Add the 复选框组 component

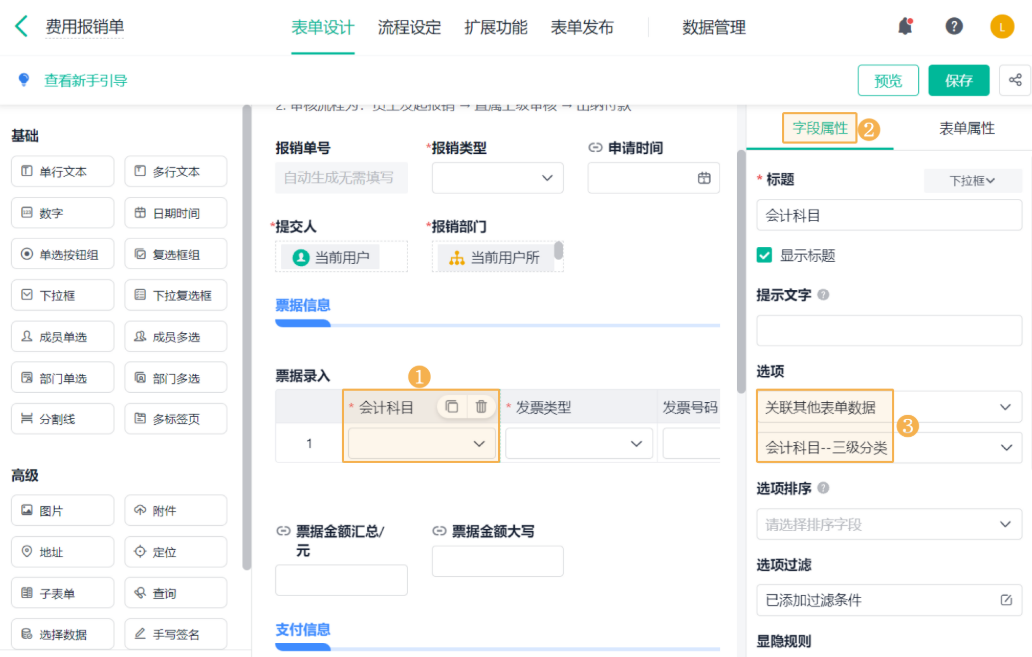176,254
